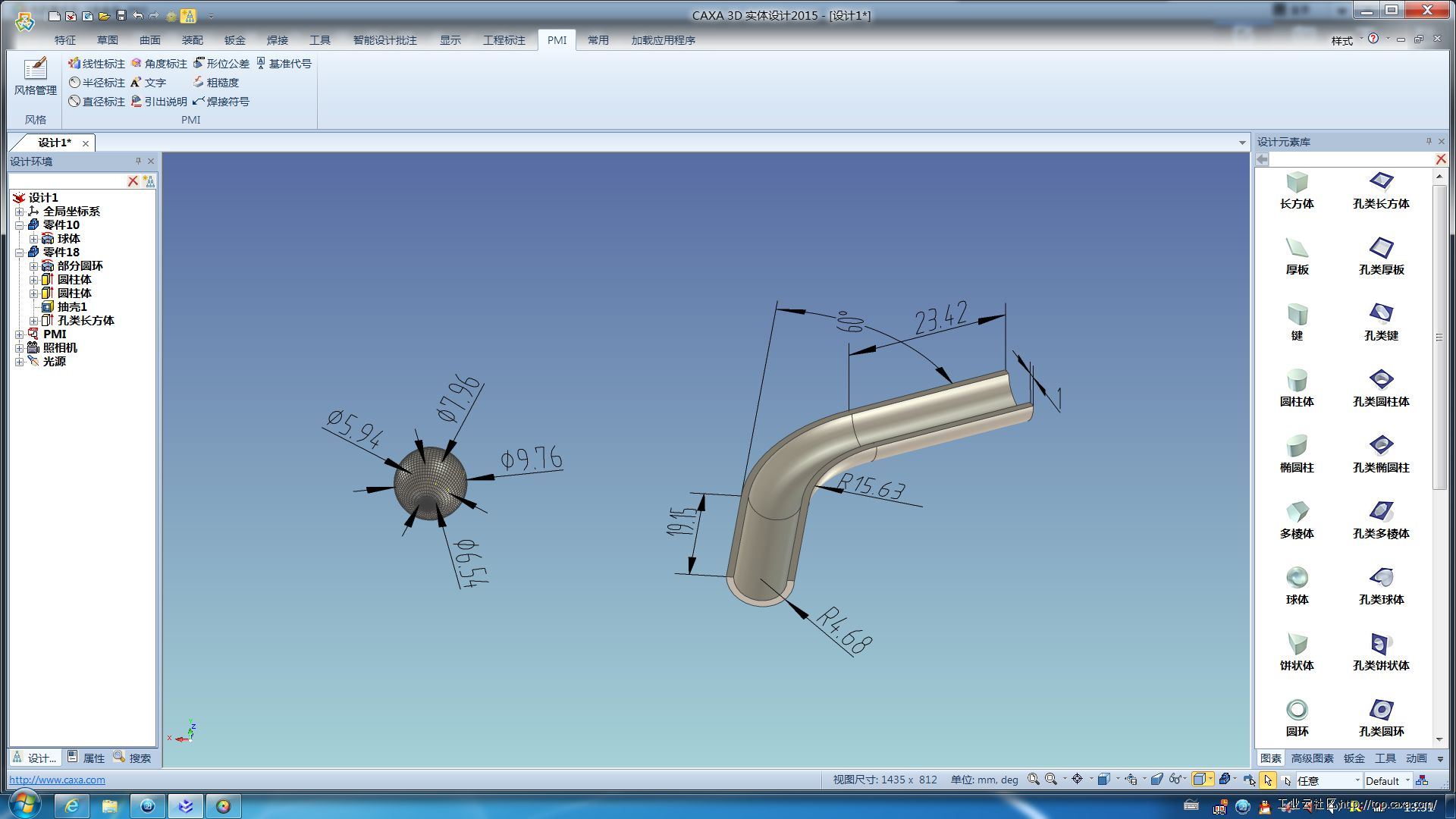Image resolution: width=1456 pixels, height=819 pixels.
Task: Insert the 孔类长方体 hole box shape
Action: coord(1381,190)
